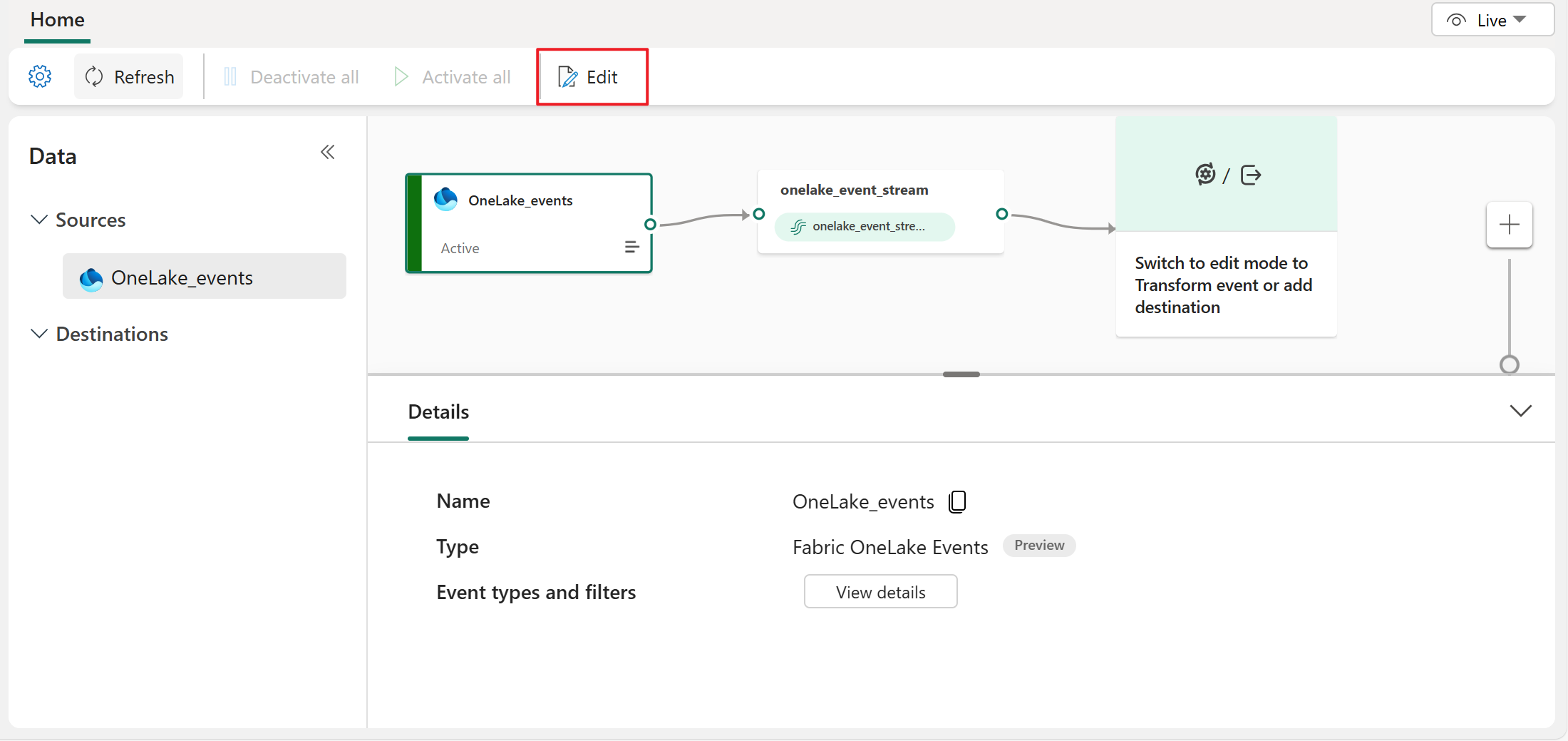Click Deactivate all in toolbar
Viewport: 1568px width, 741px height.
pos(291,76)
